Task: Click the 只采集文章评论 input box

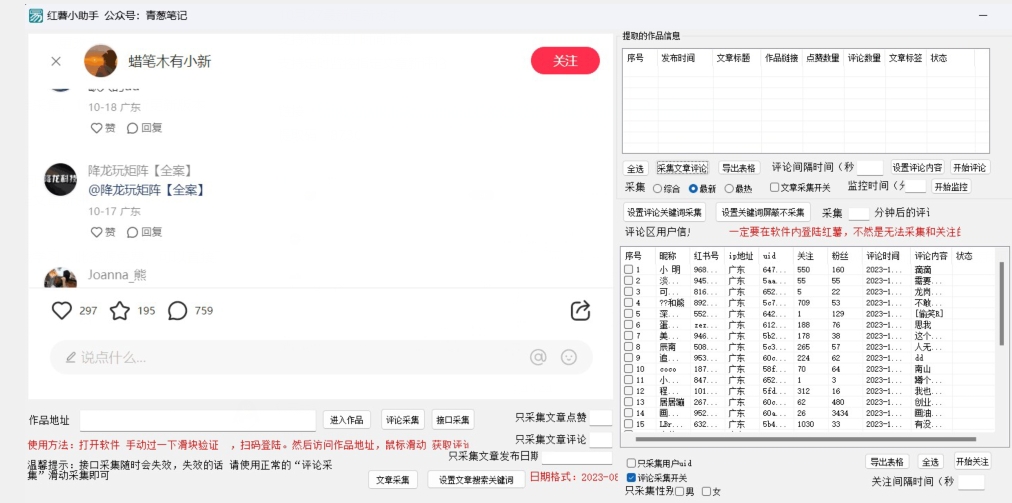Action: point(600,440)
